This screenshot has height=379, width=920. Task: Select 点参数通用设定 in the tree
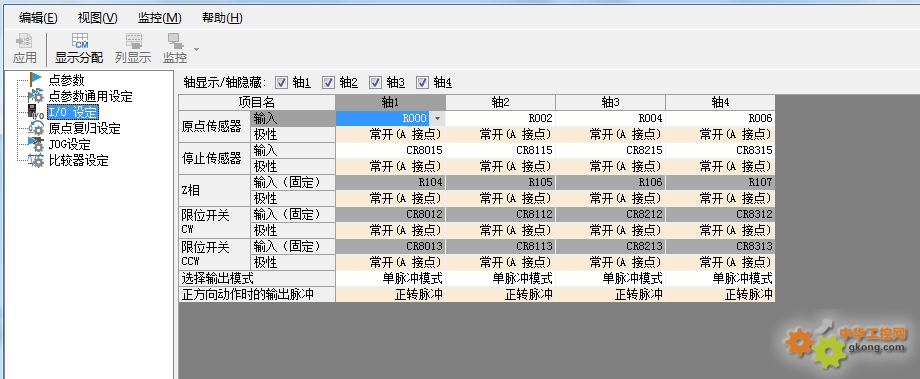(90, 96)
